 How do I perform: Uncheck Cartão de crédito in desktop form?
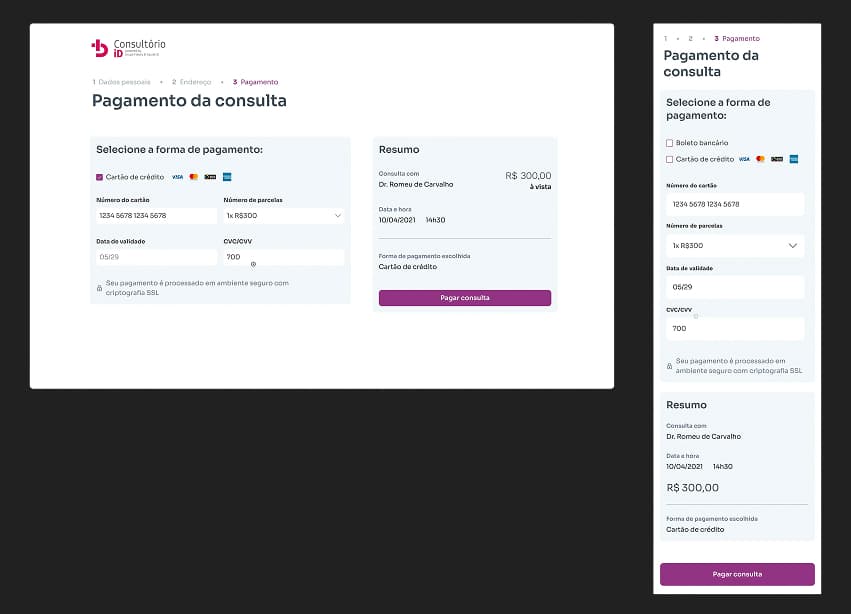point(99,177)
